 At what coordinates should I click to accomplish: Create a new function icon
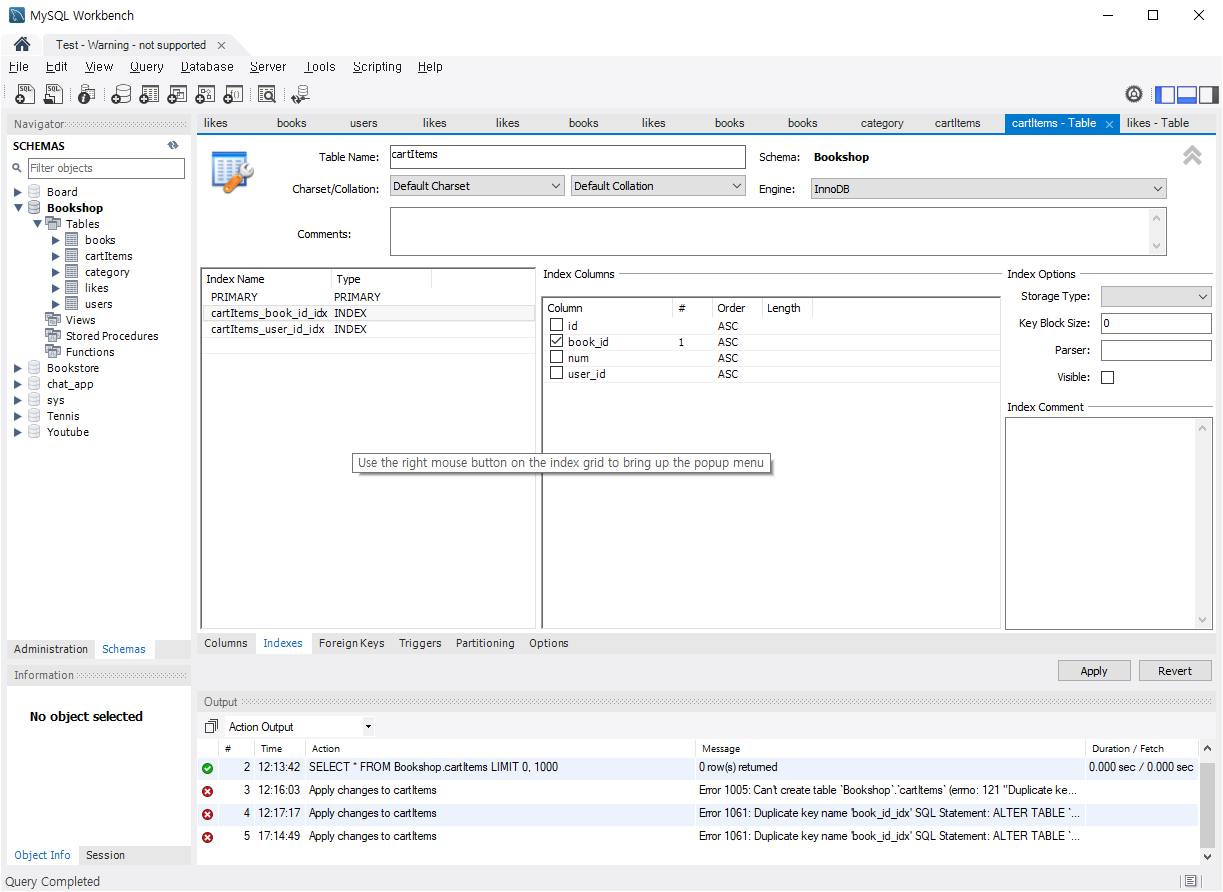point(233,94)
